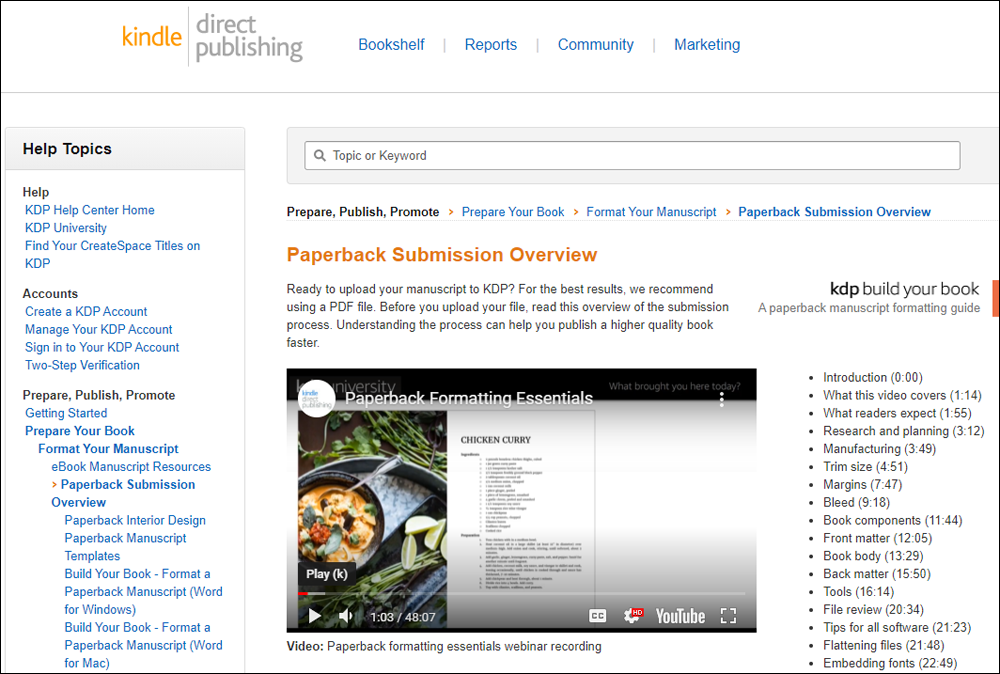Image resolution: width=1000 pixels, height=674 pixels.
Task: Click Research and planning (3:12)
Action: (x=903, y=430)
